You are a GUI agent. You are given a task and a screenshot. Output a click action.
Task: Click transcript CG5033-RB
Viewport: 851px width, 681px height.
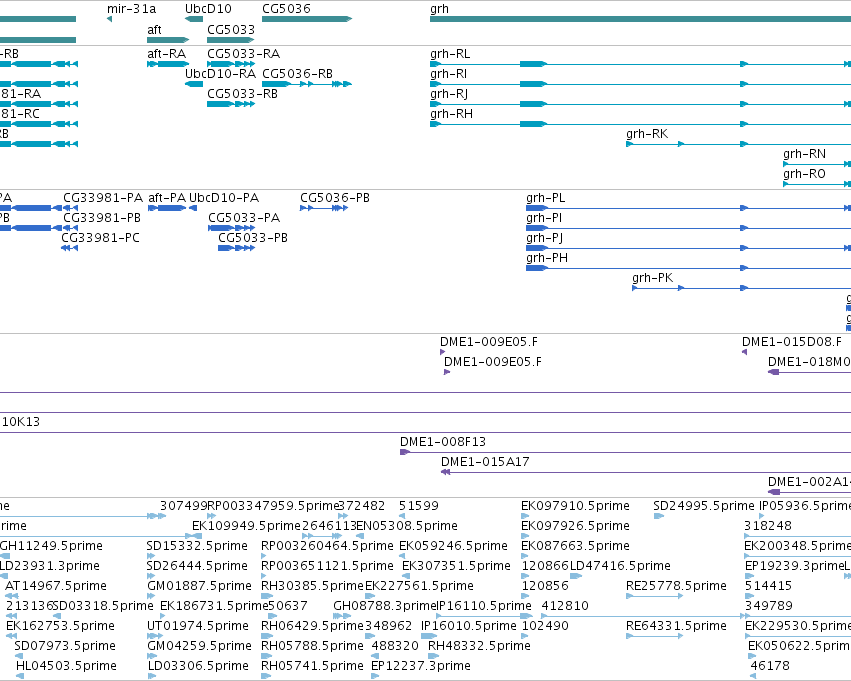(243, 94)
